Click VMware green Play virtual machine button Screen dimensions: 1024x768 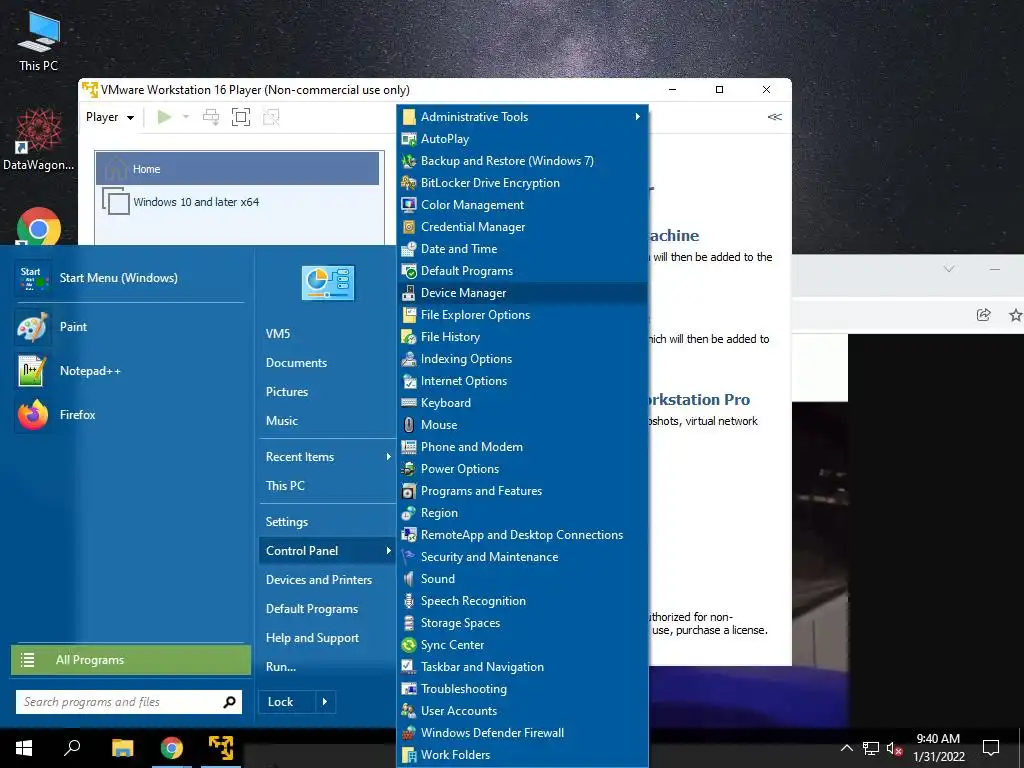(x=165, y=117)
